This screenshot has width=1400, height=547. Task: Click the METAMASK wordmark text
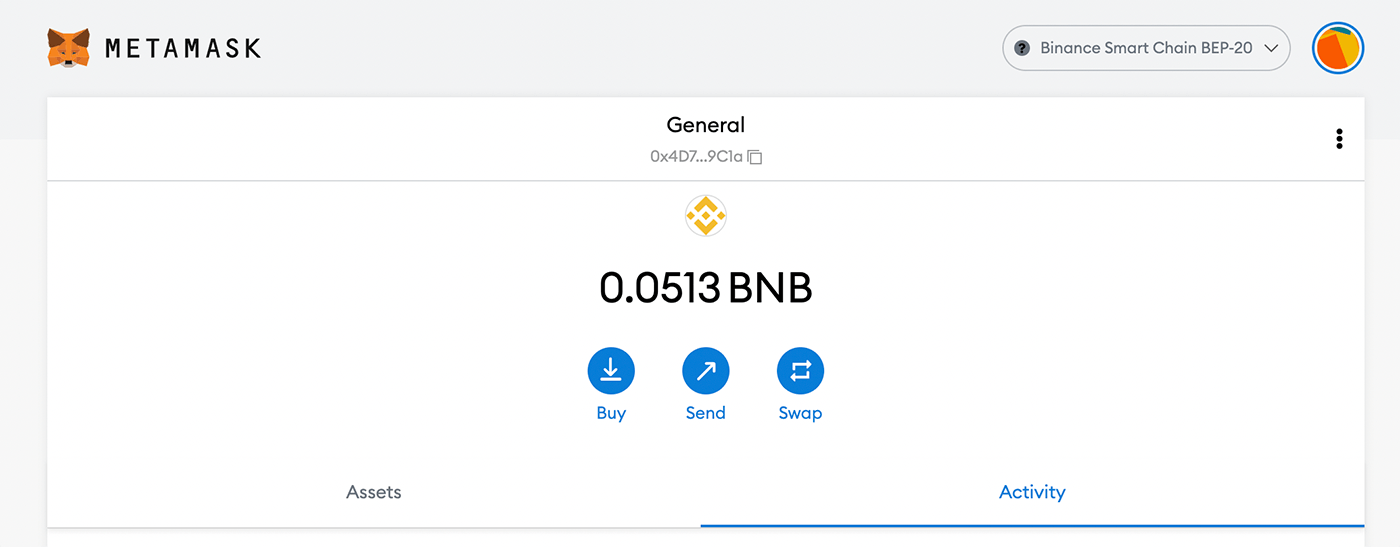tap(183, 48)
